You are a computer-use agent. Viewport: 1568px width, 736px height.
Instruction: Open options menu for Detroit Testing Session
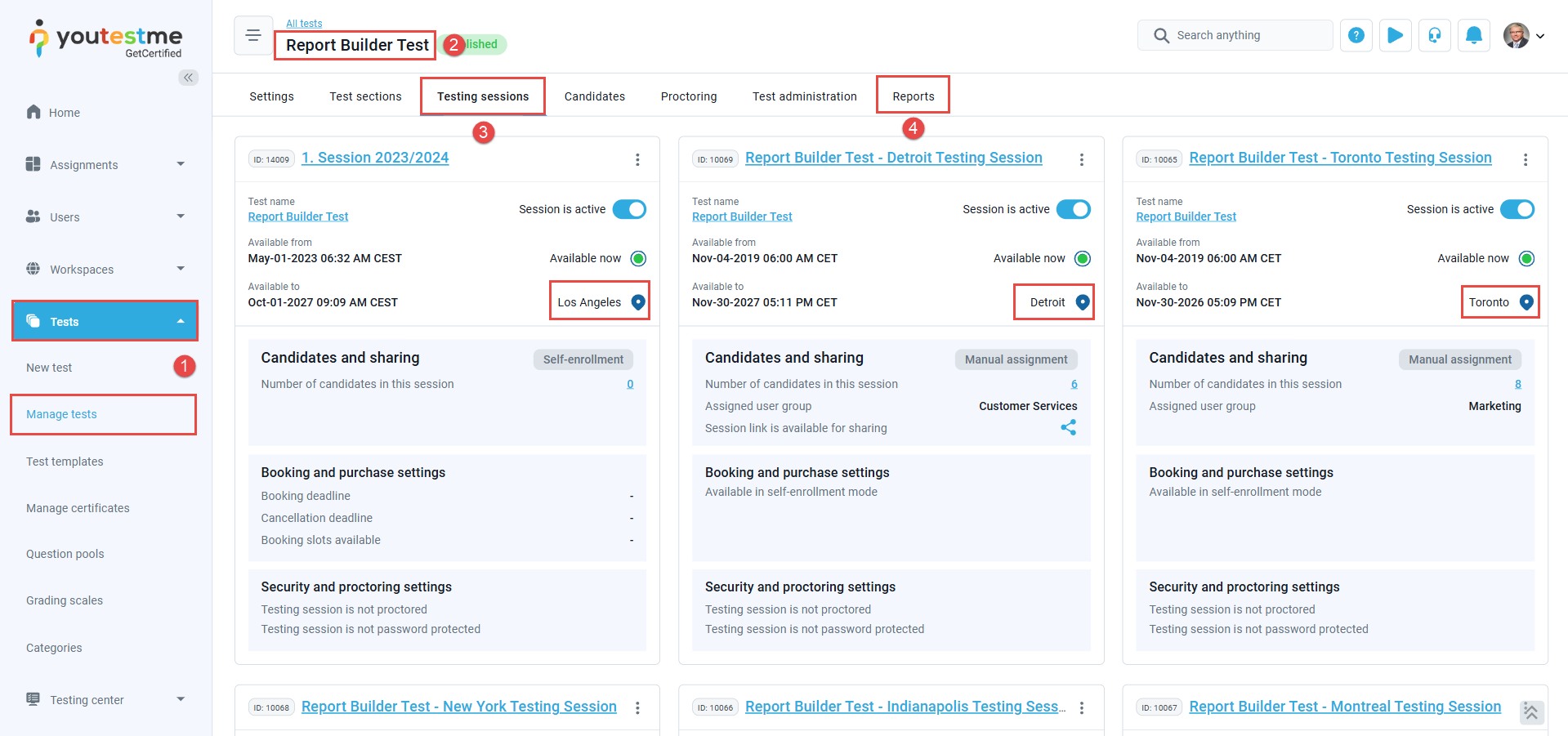(1081, 159)
